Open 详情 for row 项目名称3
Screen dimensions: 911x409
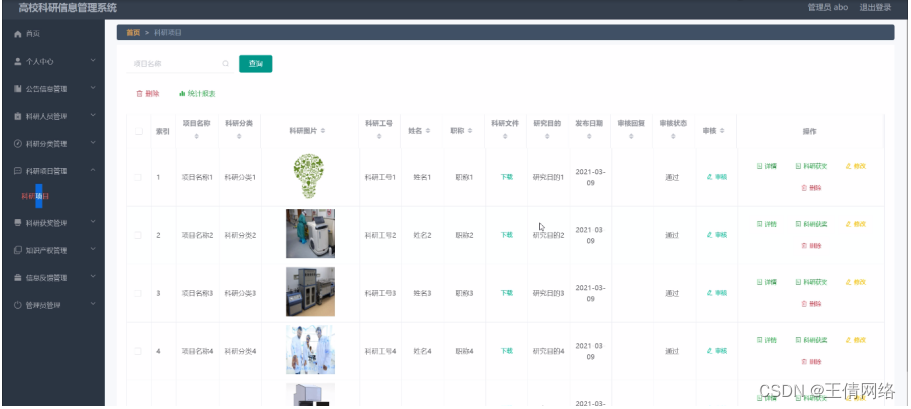[767, 282]
